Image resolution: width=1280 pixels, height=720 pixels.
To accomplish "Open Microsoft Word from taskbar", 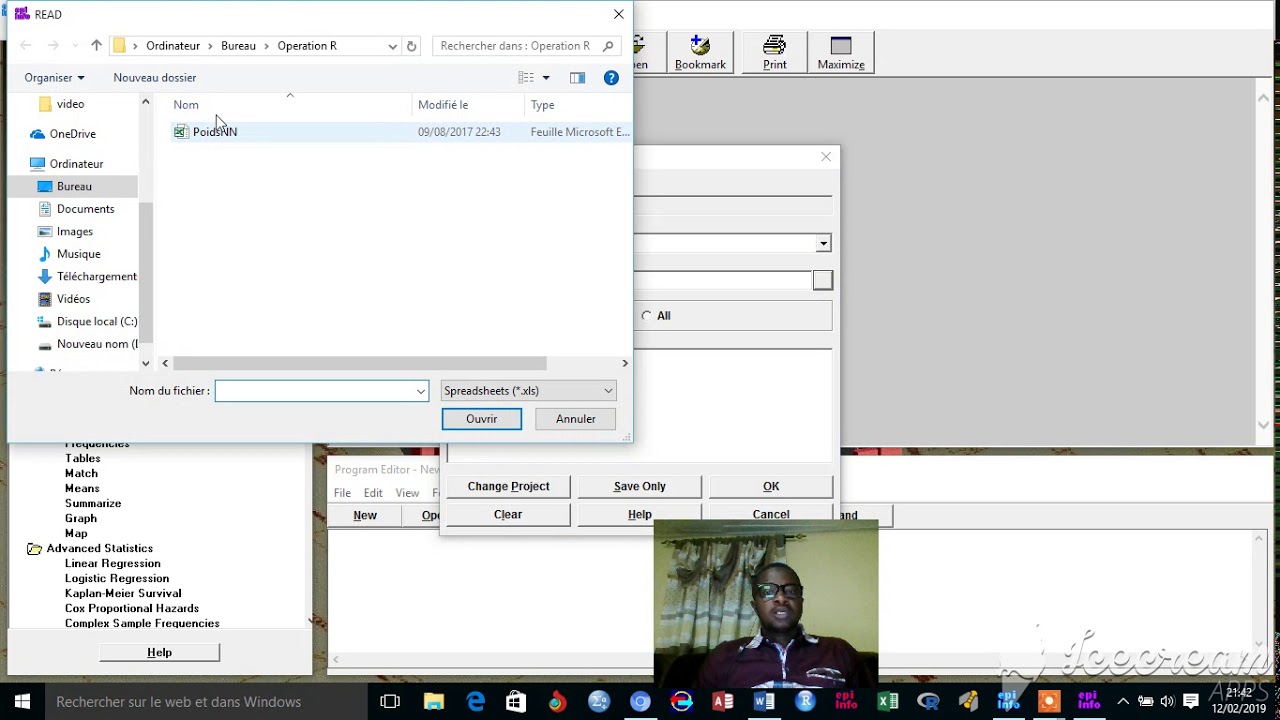I will pyautogui.click(x=764, y=702).
